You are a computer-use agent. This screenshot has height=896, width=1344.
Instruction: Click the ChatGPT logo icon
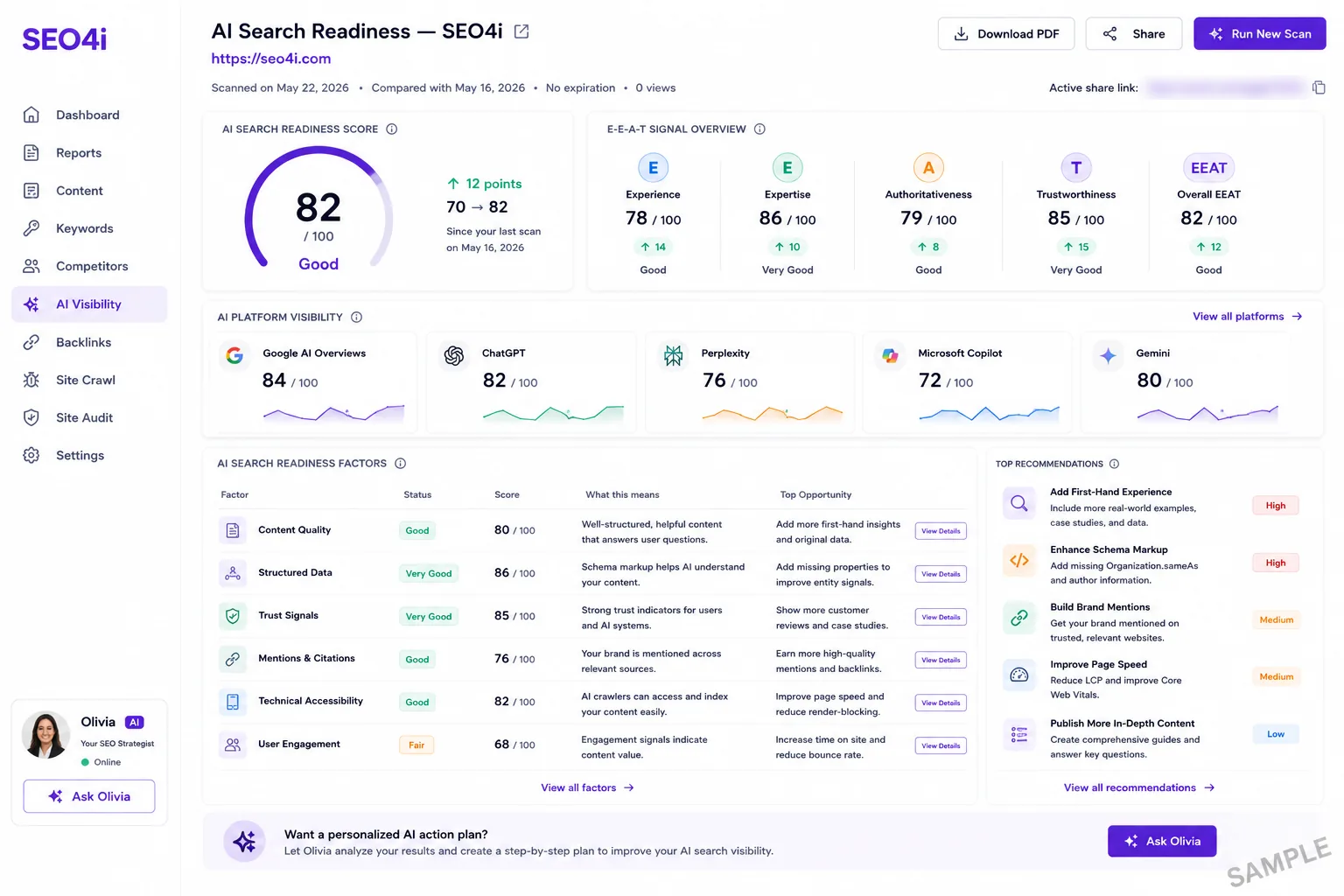pyautogui.click(x=454, y=355)
